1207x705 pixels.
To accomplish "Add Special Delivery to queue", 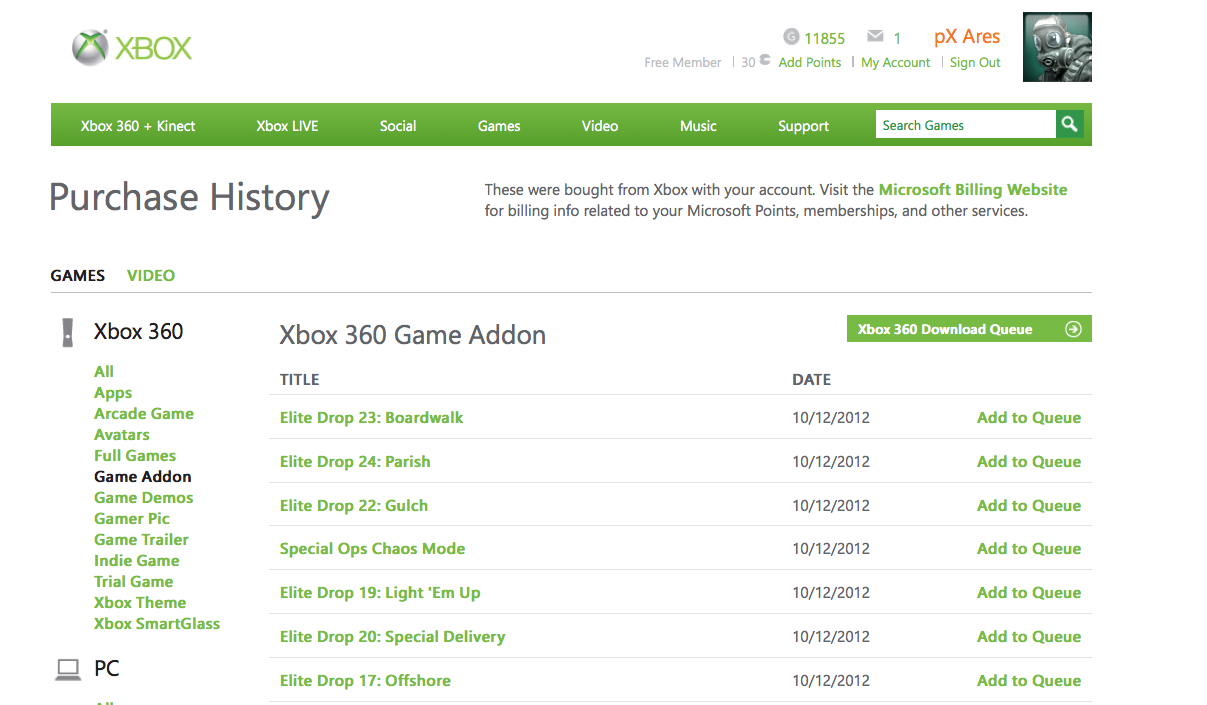I will click(x=1029, y=636).
